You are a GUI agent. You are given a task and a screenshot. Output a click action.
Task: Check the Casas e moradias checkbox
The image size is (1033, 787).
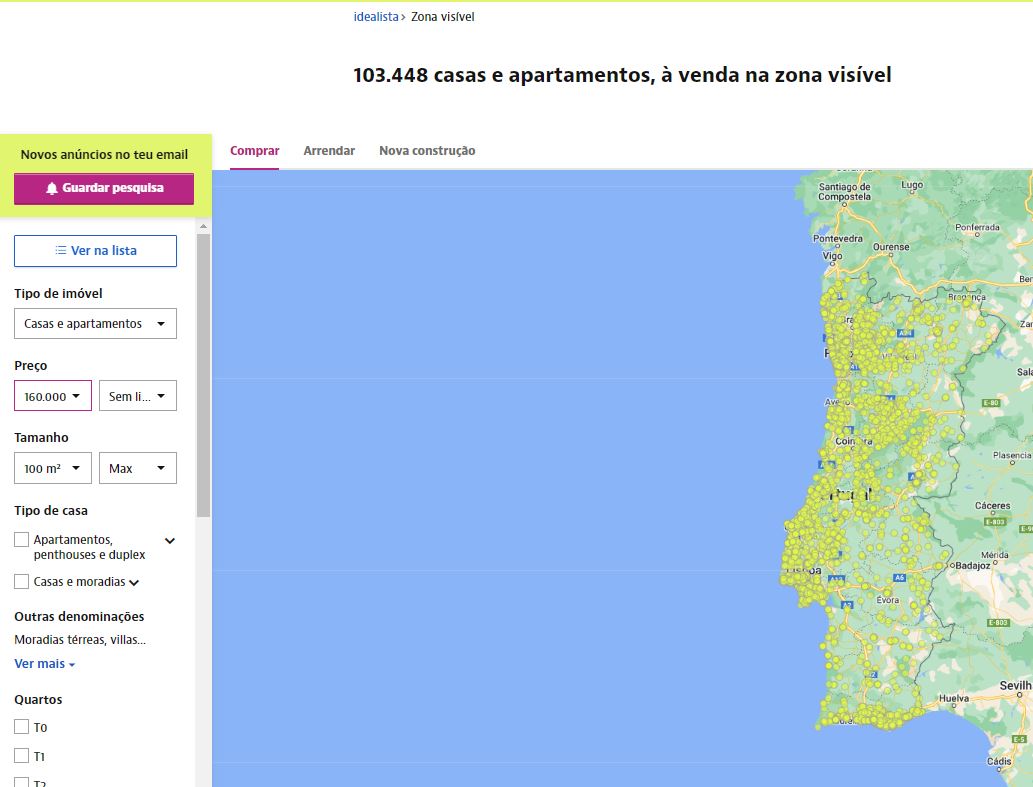point(22,582)
